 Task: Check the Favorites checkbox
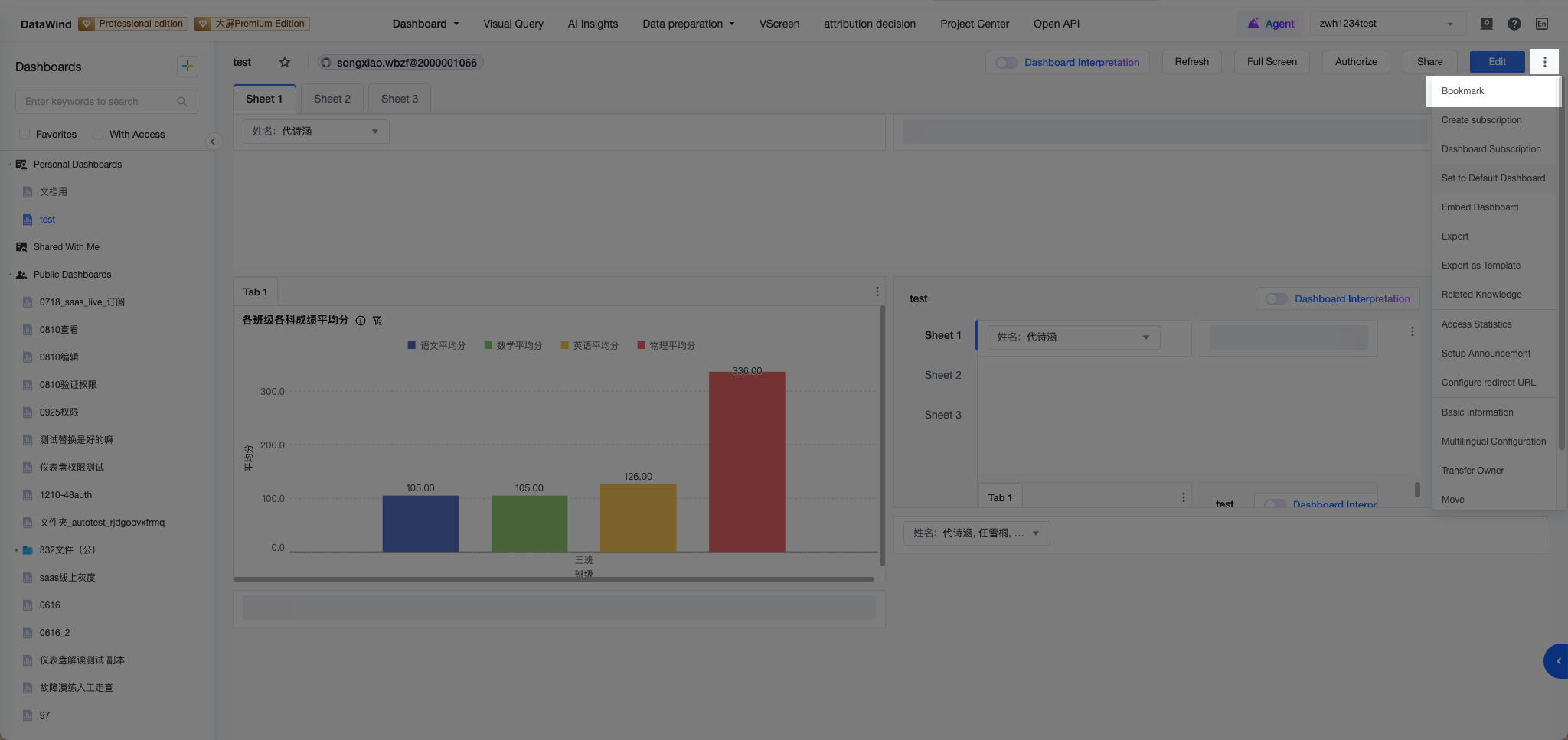[24, 134]
